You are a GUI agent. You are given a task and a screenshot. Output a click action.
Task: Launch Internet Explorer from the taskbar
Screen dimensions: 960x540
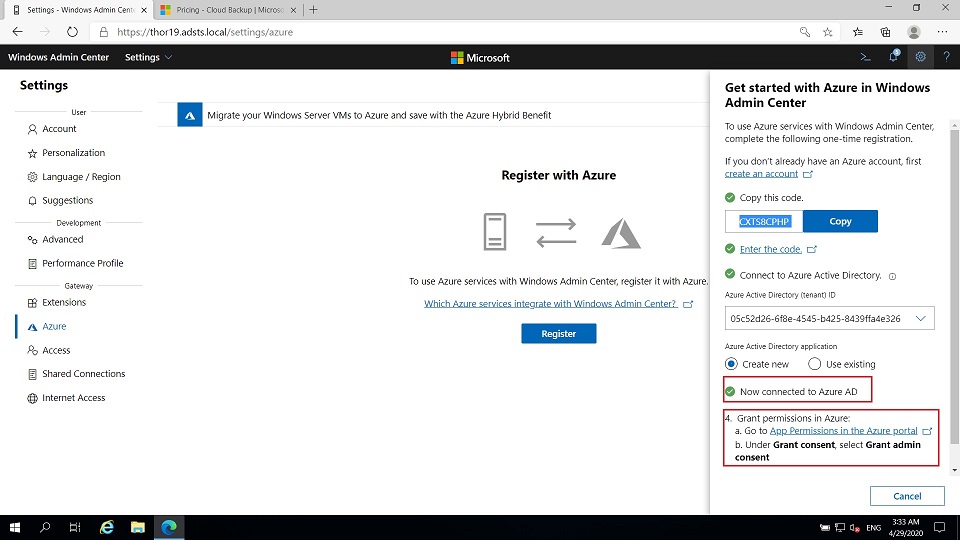(107, 527)
